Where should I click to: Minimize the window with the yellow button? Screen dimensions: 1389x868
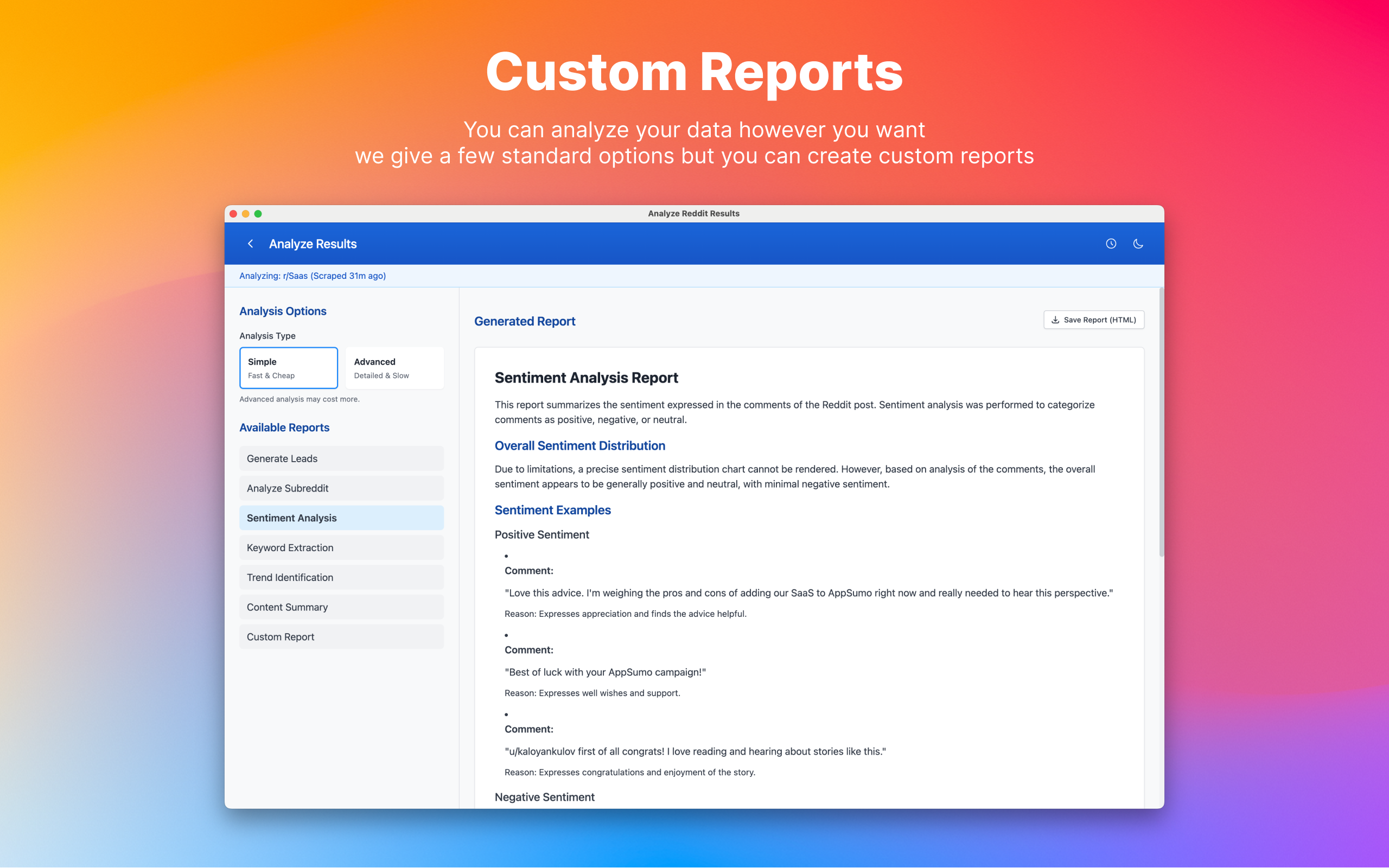(x=246, y=213)
